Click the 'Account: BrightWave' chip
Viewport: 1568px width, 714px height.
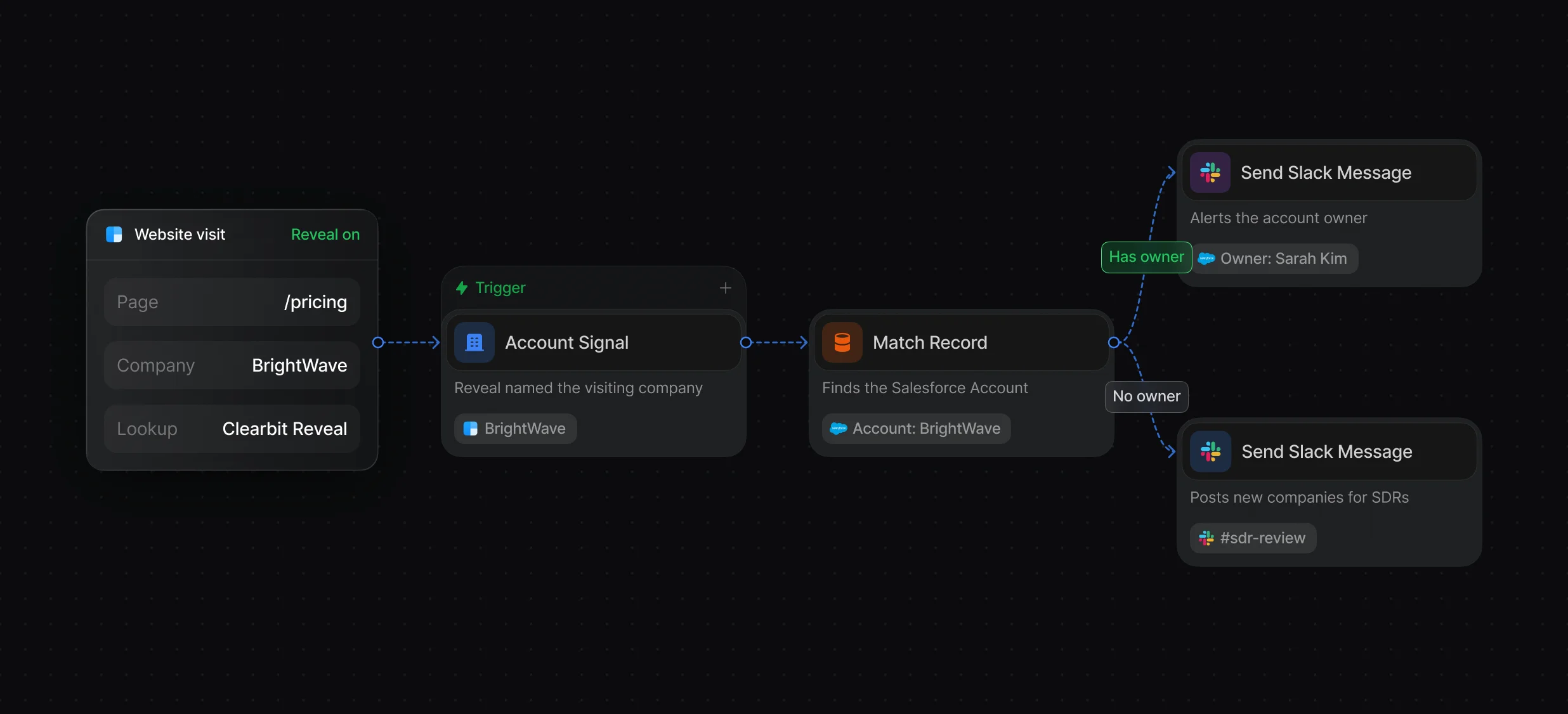917,429
